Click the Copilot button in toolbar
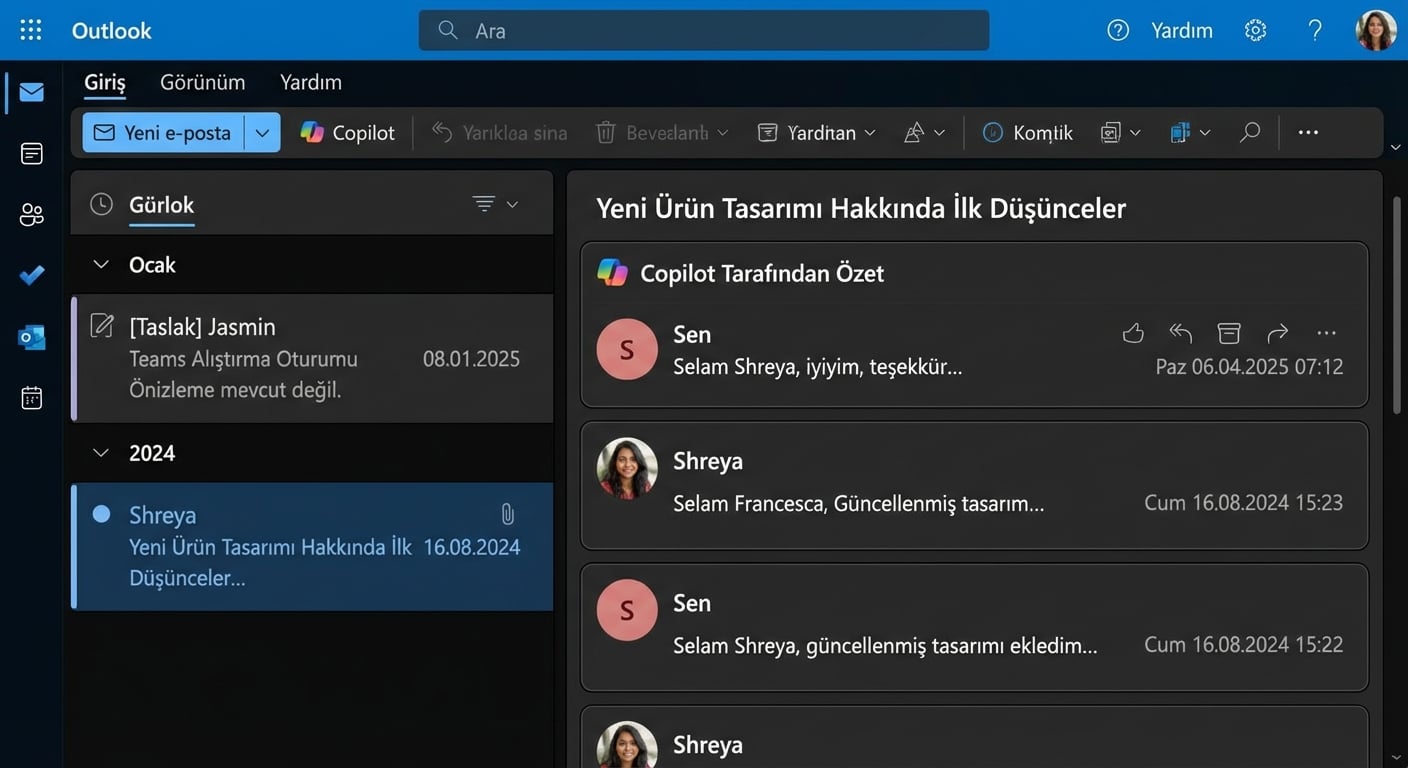 point(347,131)
